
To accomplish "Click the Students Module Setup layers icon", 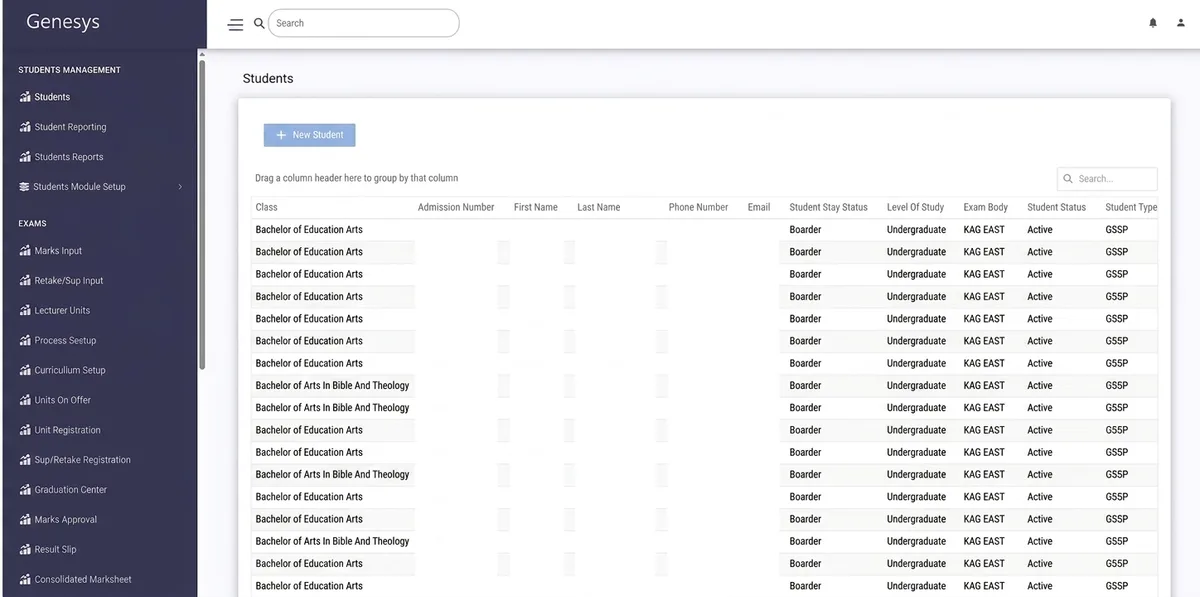I will tap(25, 187).
